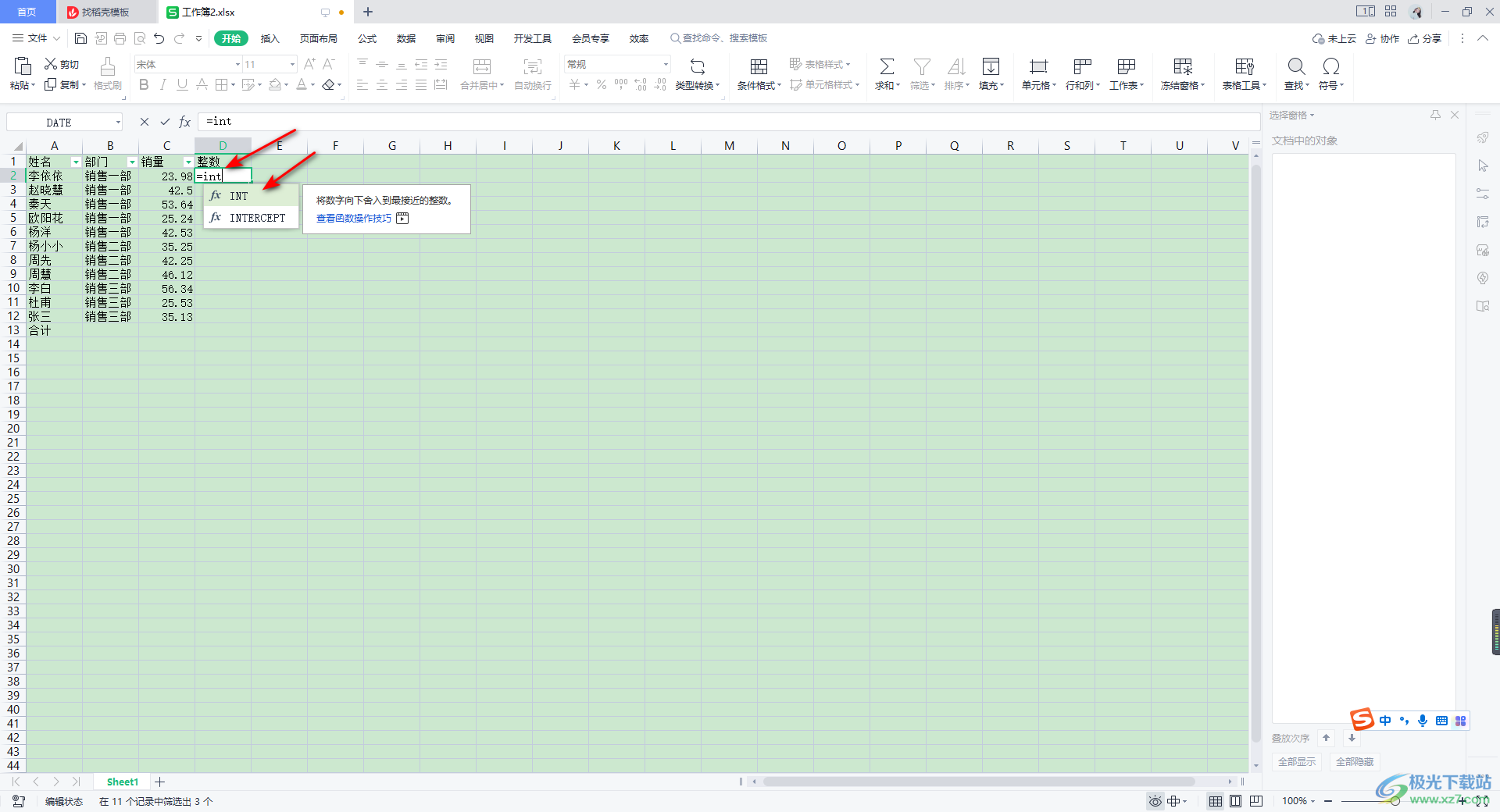Click the 分享 share button
Screen dimensions: 1500x812
1425,38
